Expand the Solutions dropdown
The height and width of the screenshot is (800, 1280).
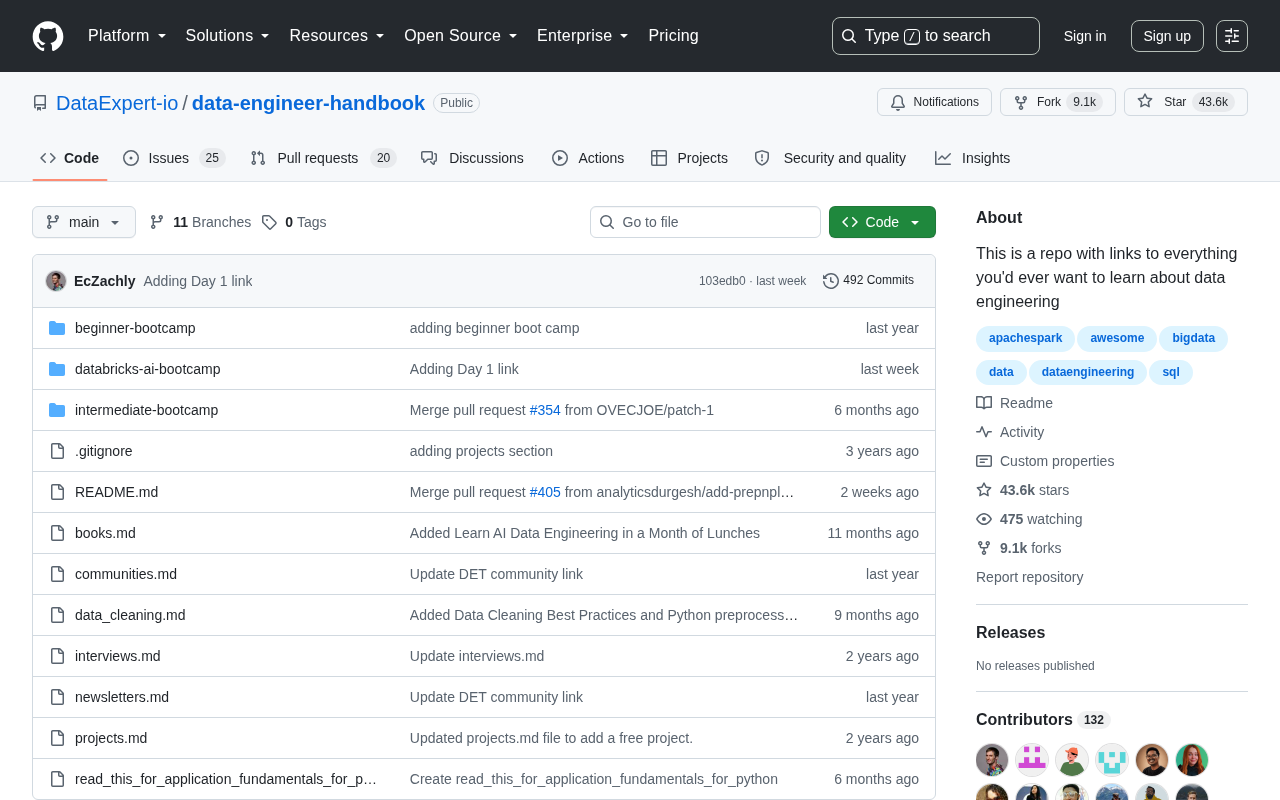pos(228,36)
